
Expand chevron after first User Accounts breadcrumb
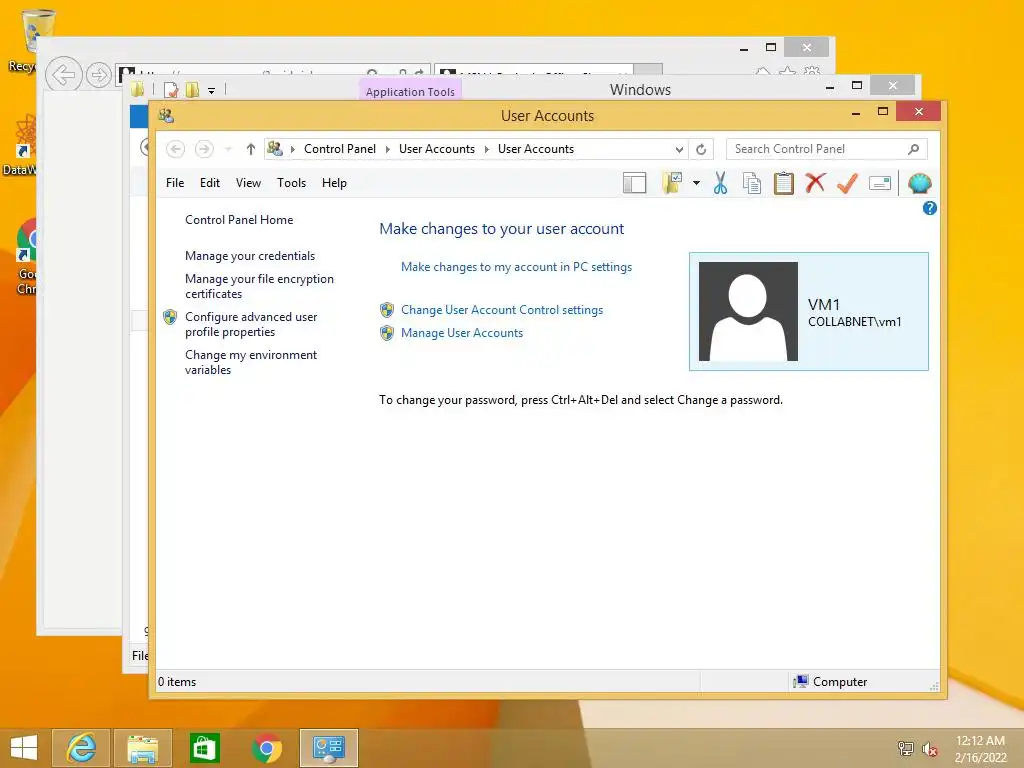[487, 150]
